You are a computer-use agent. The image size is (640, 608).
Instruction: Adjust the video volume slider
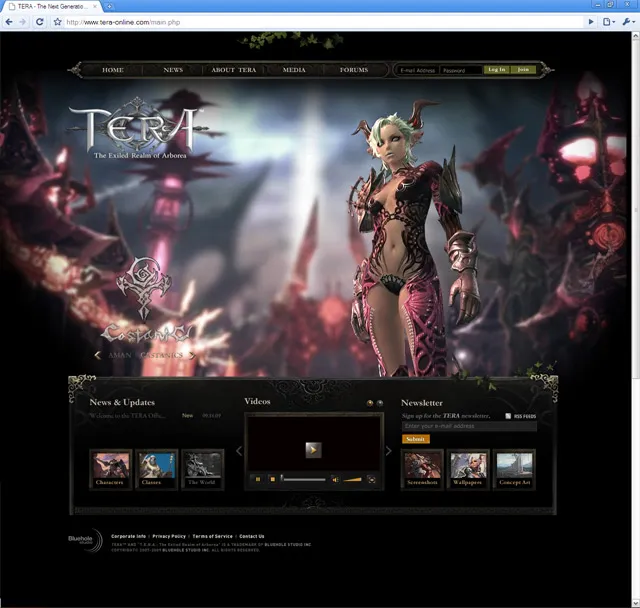[x=352, y=479]
